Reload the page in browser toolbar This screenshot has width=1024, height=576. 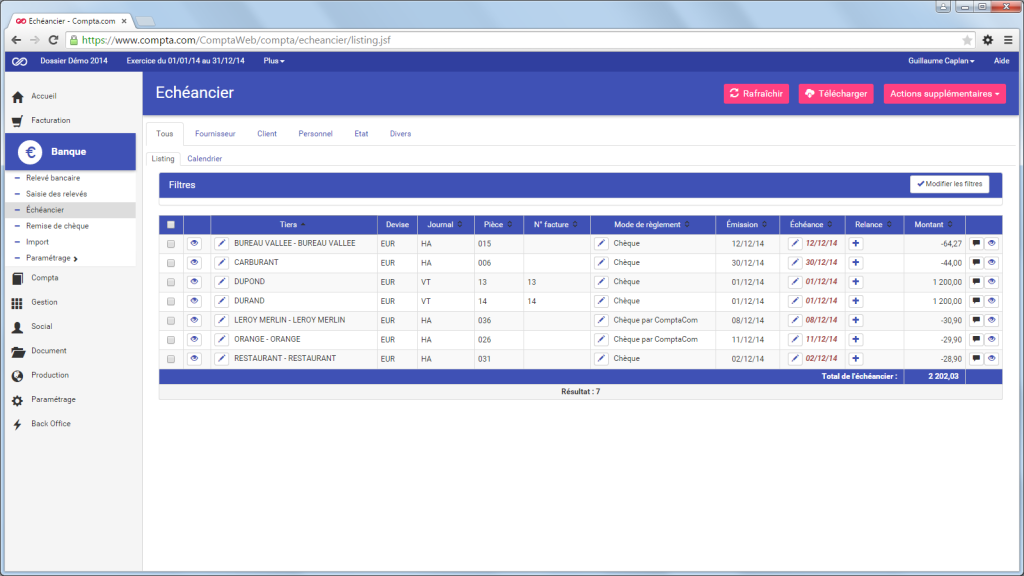54,40
